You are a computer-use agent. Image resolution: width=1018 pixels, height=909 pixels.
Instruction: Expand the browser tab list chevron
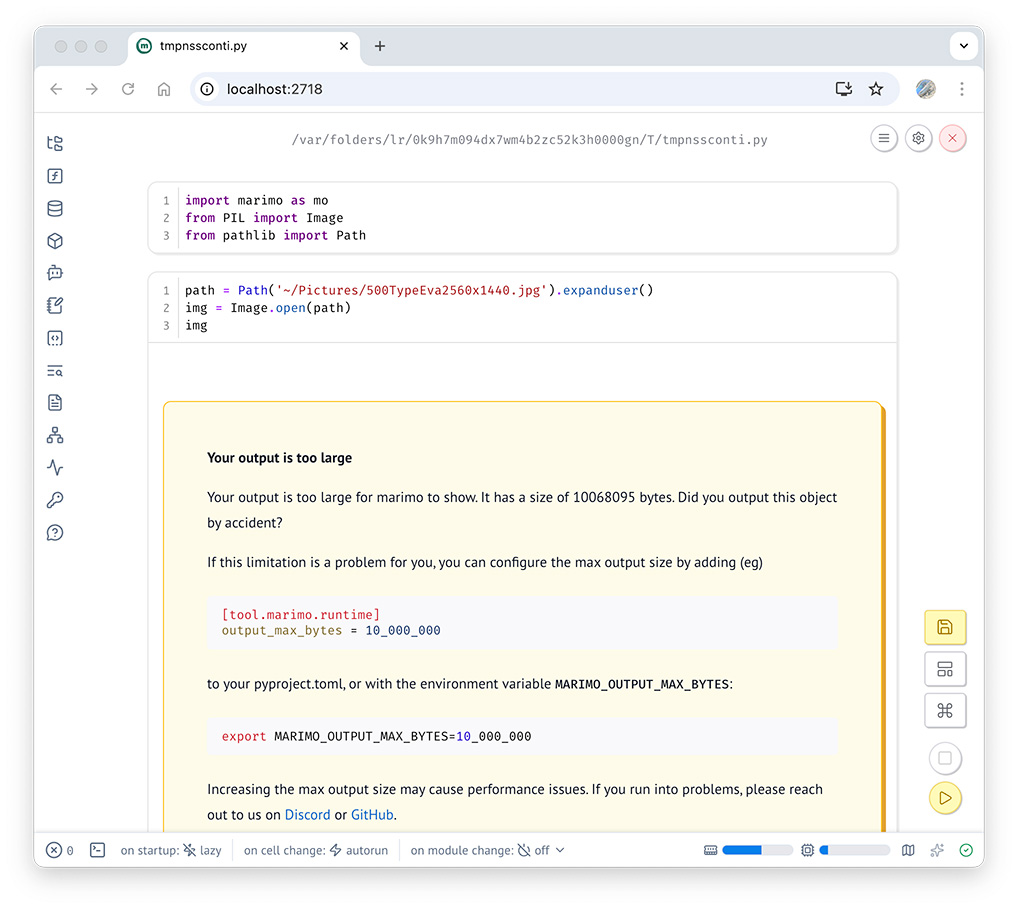click(x=963, y=46)
